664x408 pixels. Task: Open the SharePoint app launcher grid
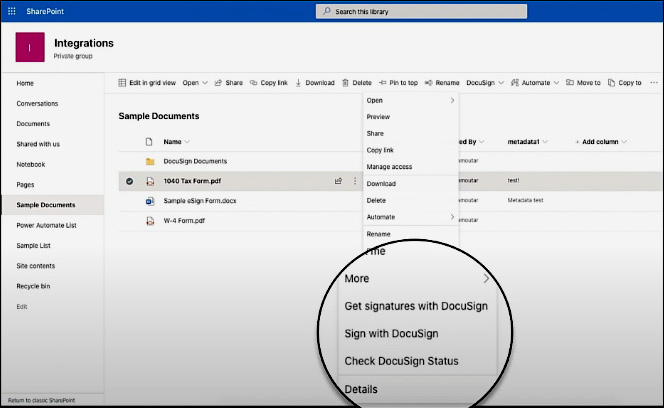point(11,11)
